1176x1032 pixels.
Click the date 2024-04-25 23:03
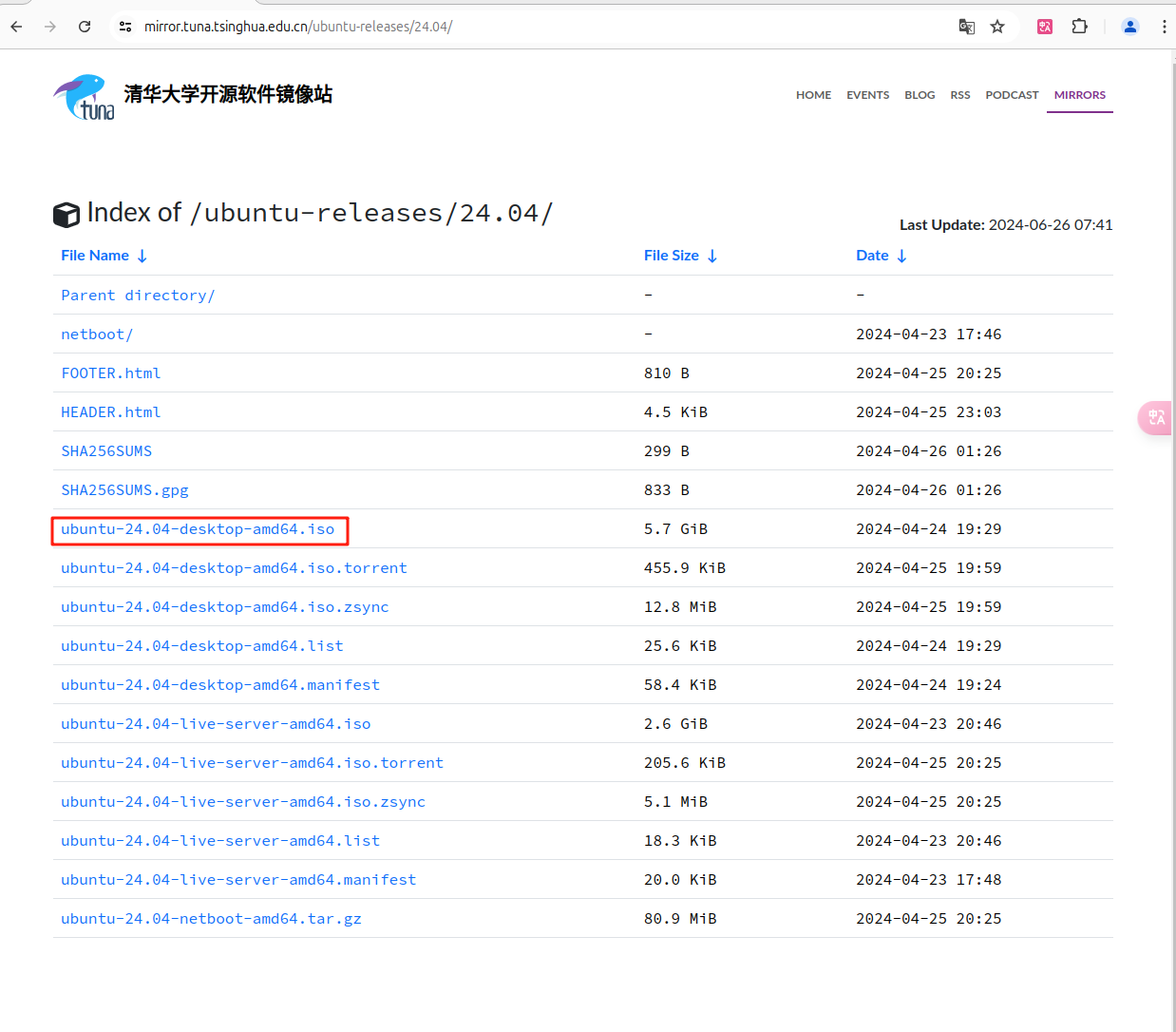(929, 412)
